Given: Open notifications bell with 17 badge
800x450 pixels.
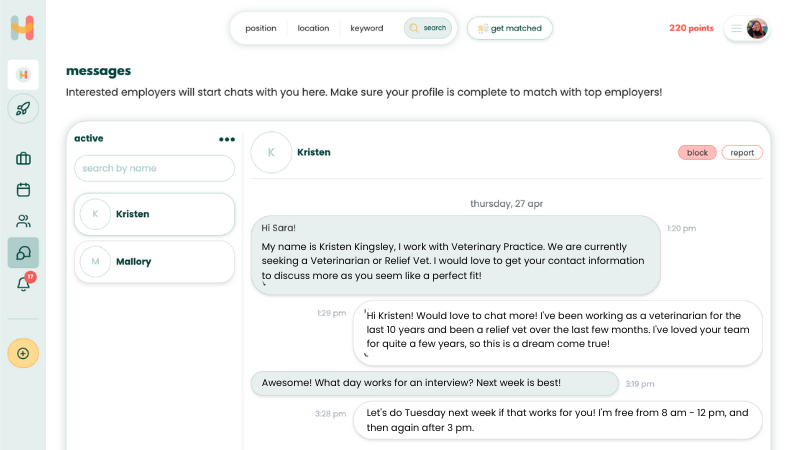Looking at the screenshot, I should click(x=23, y=284).
